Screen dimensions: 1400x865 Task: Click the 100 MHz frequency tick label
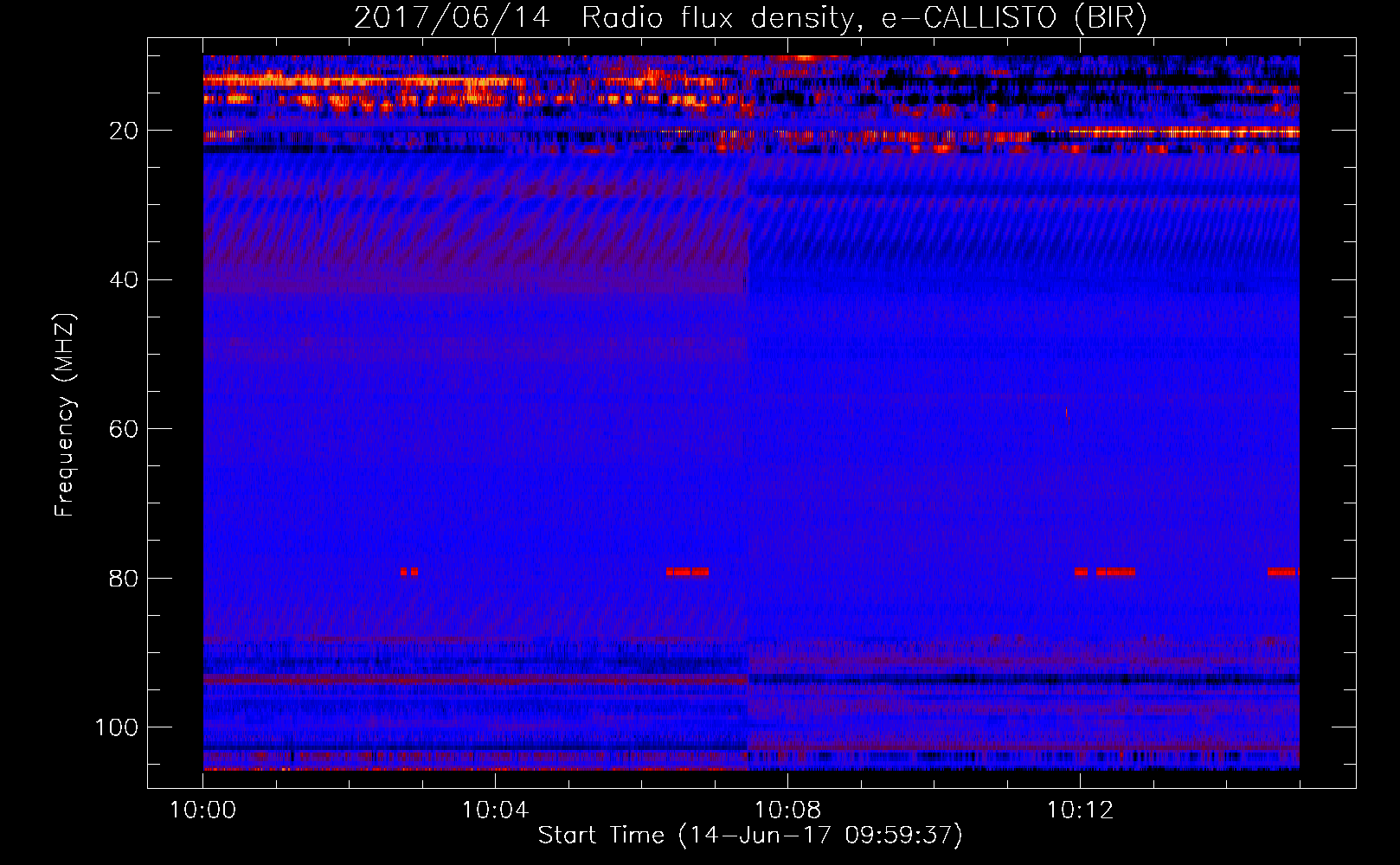117,727
